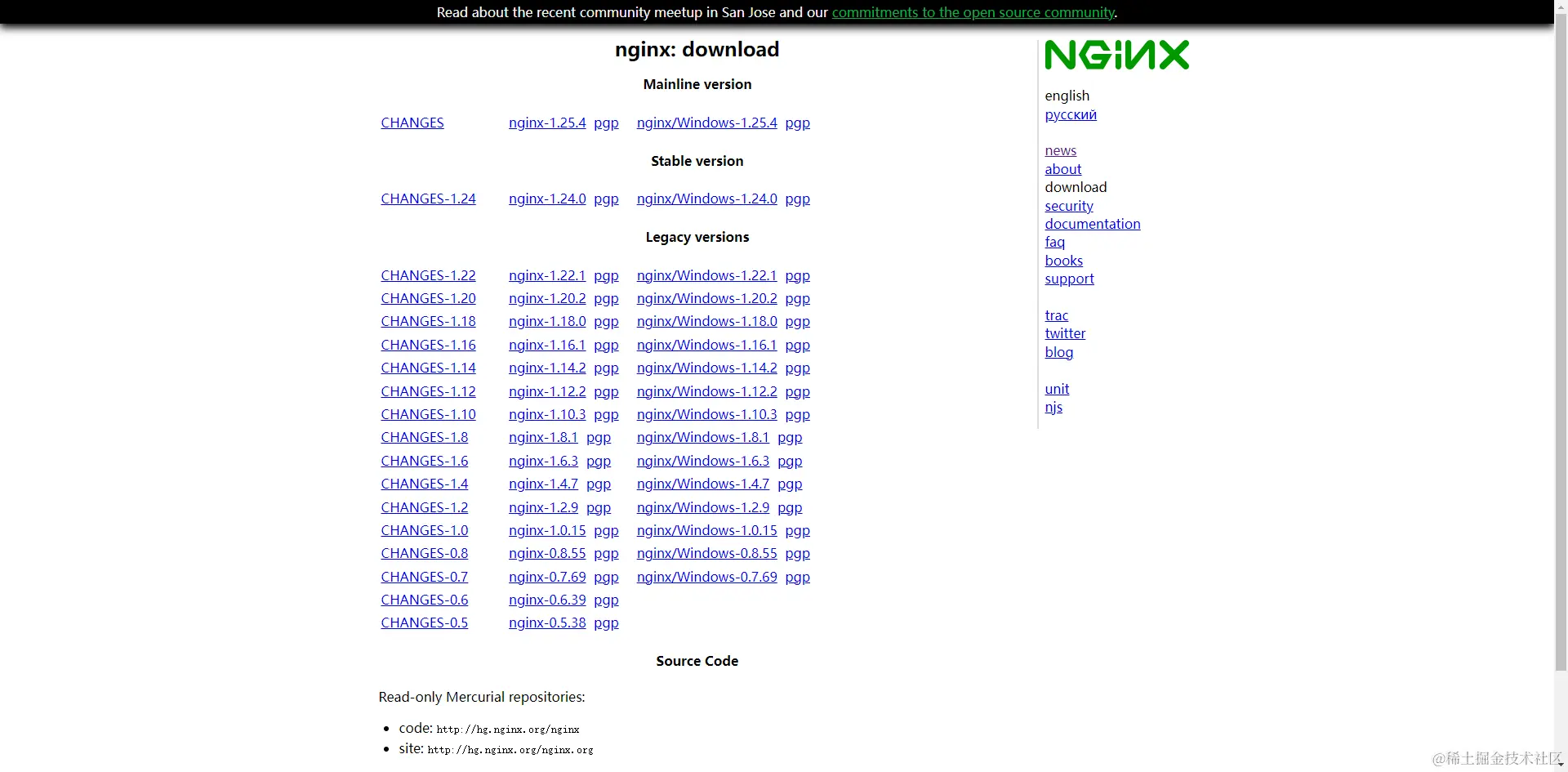1568x772 pixels.
Task: Download nginx-1.6.3
Action: tap(543, 461)
